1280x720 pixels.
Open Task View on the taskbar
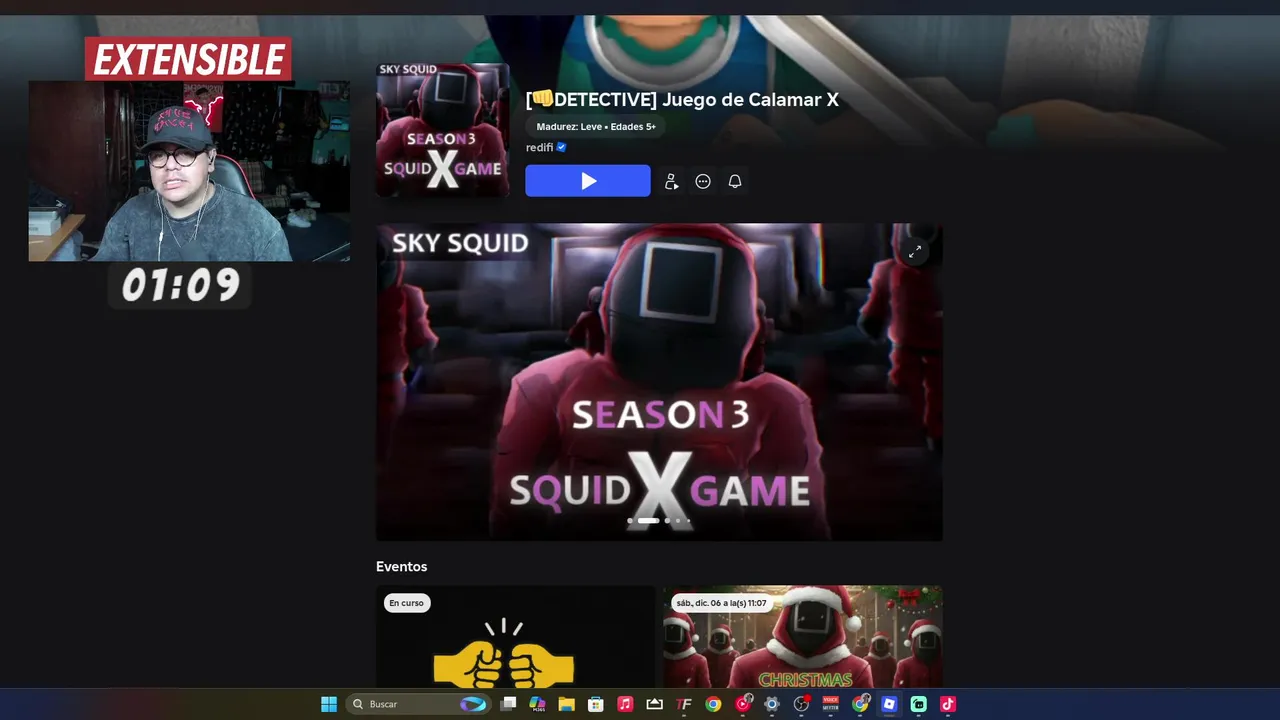(508, 704)
